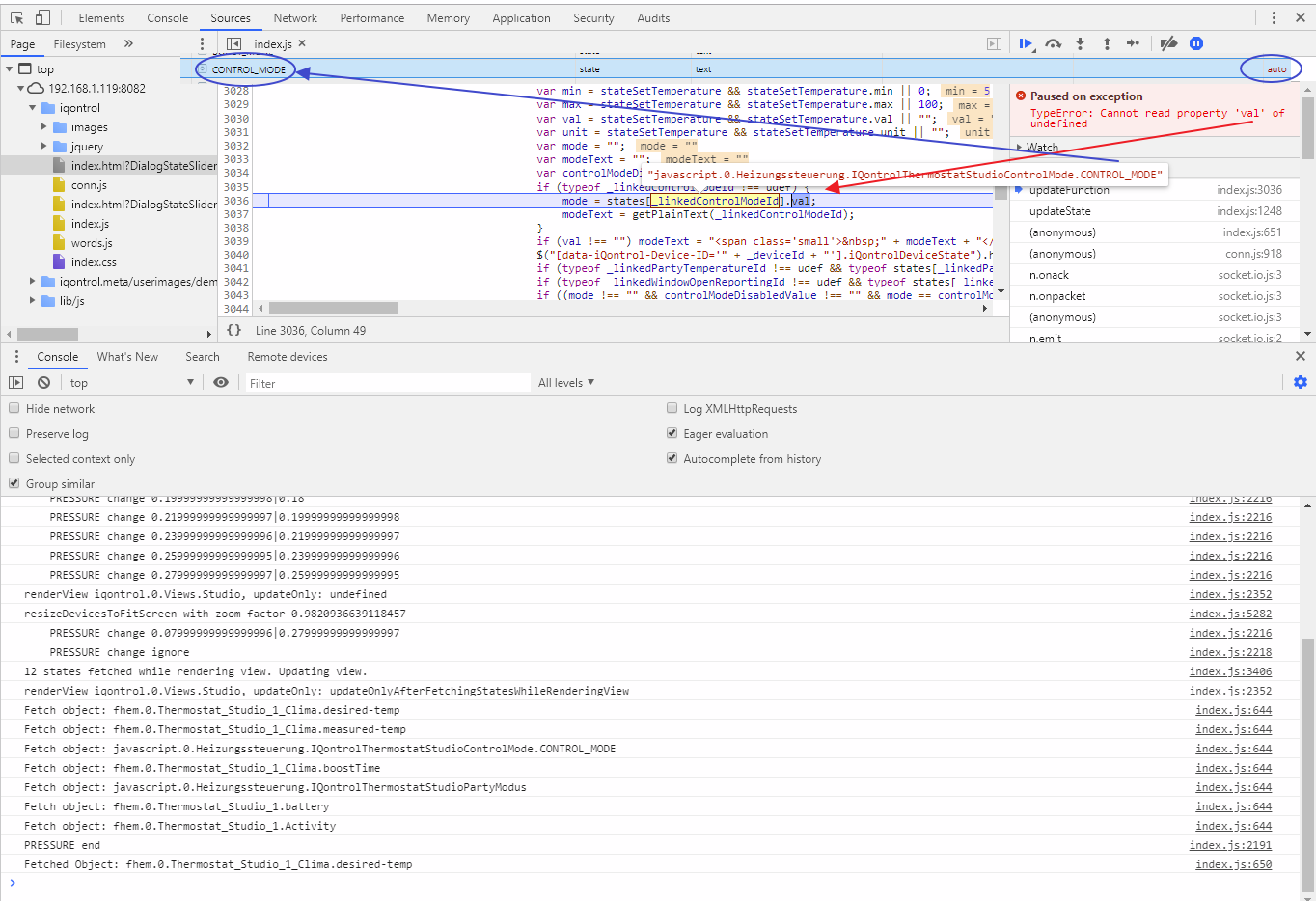This screenshot has height=901, width=1316.
Task: Toggle the Eager evaluation checkbox
Action: [672, 433]
